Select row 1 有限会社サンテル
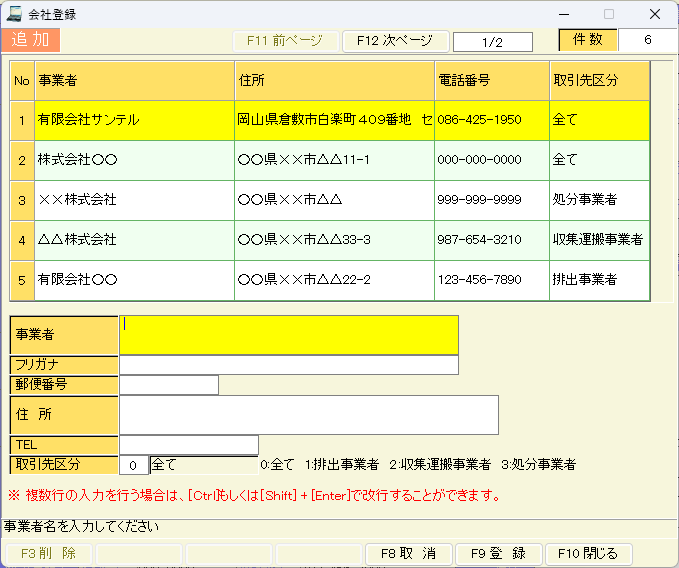The width and height of the screenshot is (679, 568). click(134, 120)
